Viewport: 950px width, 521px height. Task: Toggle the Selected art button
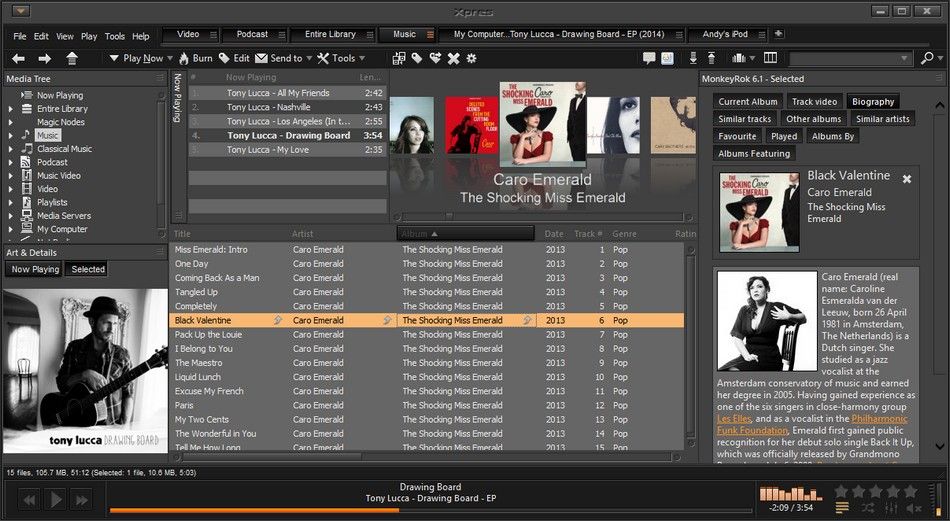pos(88,269)
